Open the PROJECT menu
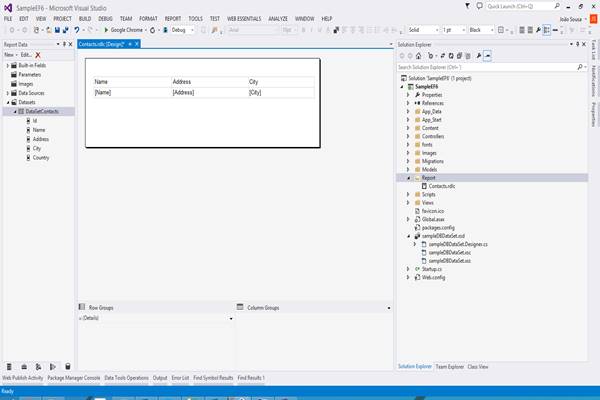The image size is (600, 400). click(62, 19)
